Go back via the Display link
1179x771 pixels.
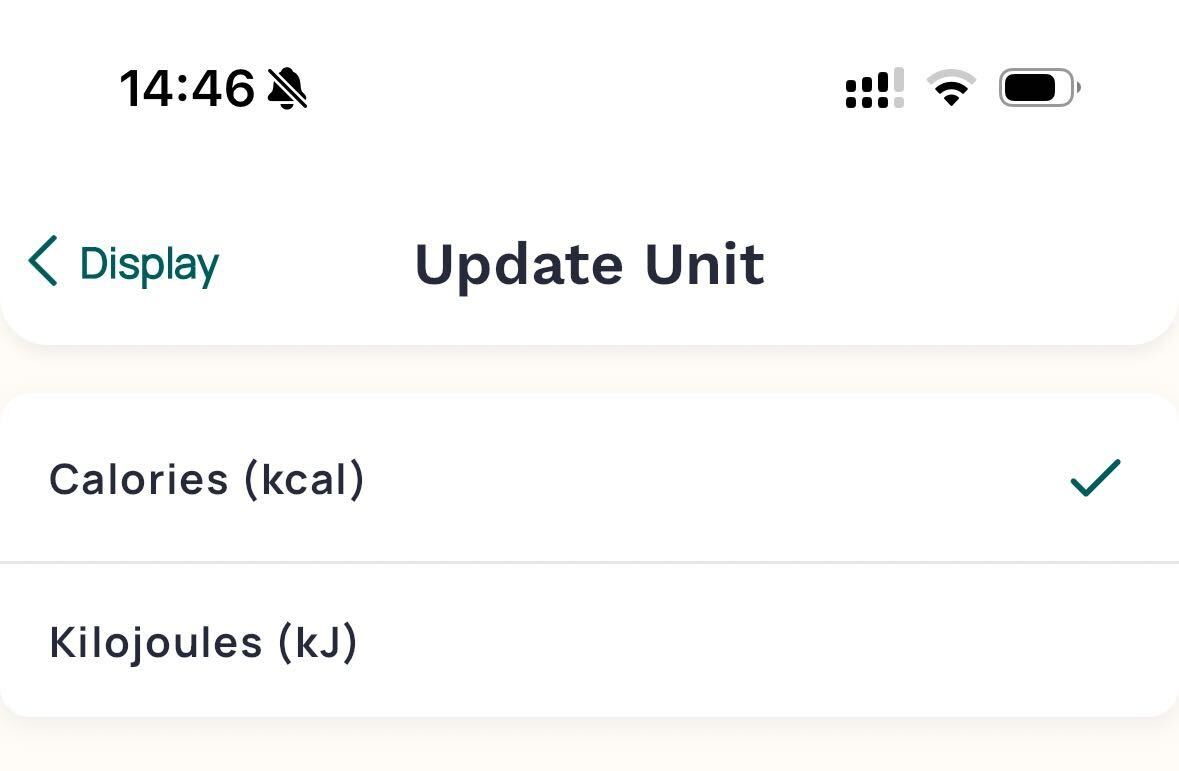point(148,264)
